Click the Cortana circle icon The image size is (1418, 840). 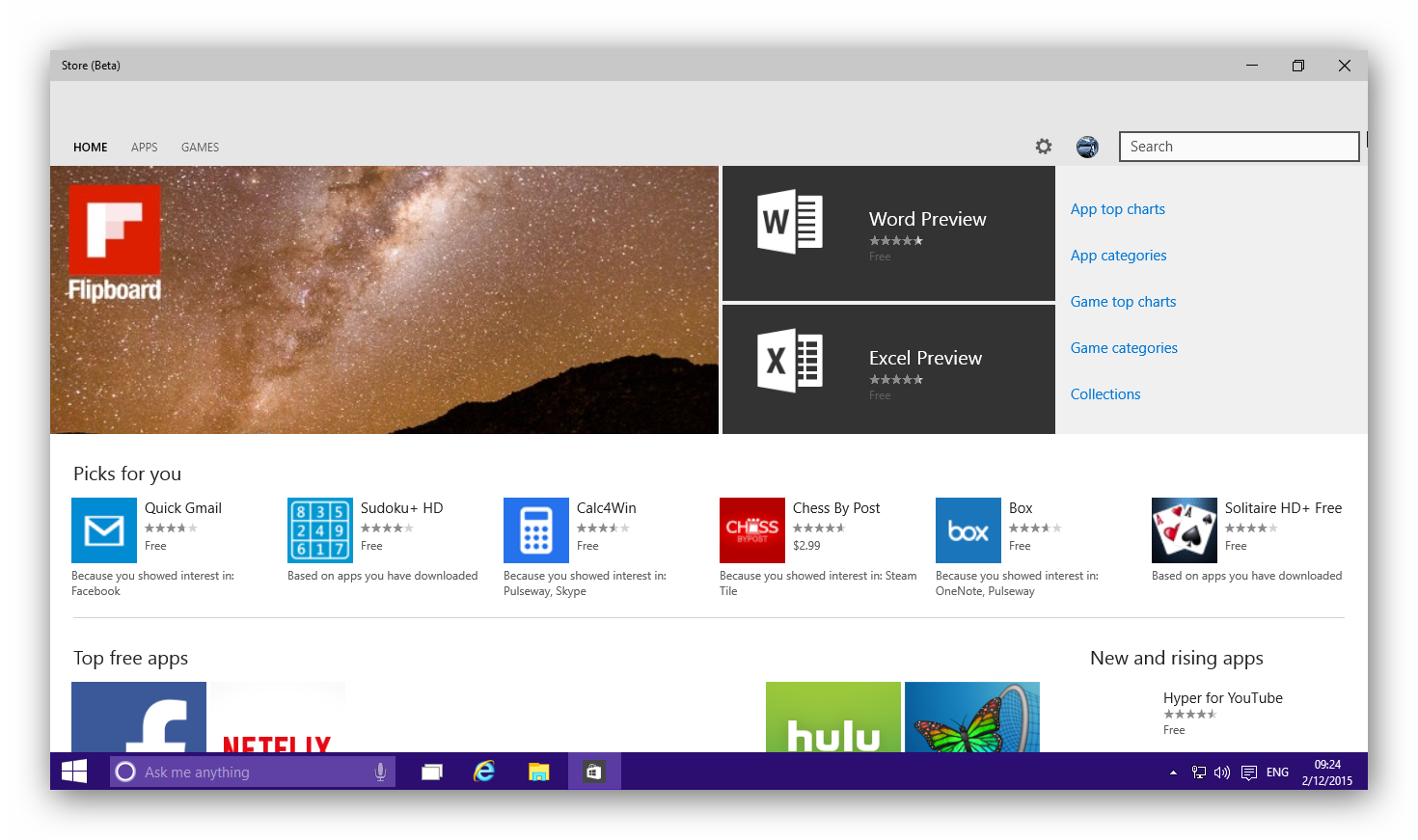tap(125, 772)
